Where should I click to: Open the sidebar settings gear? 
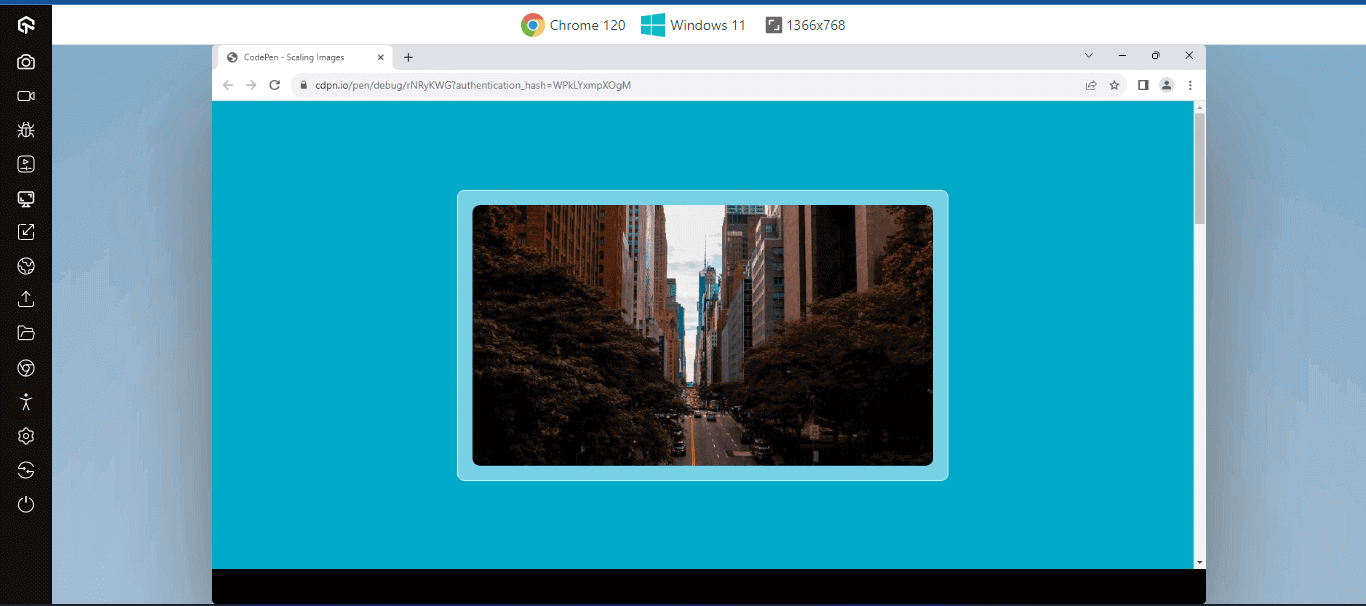click(26, 436)
